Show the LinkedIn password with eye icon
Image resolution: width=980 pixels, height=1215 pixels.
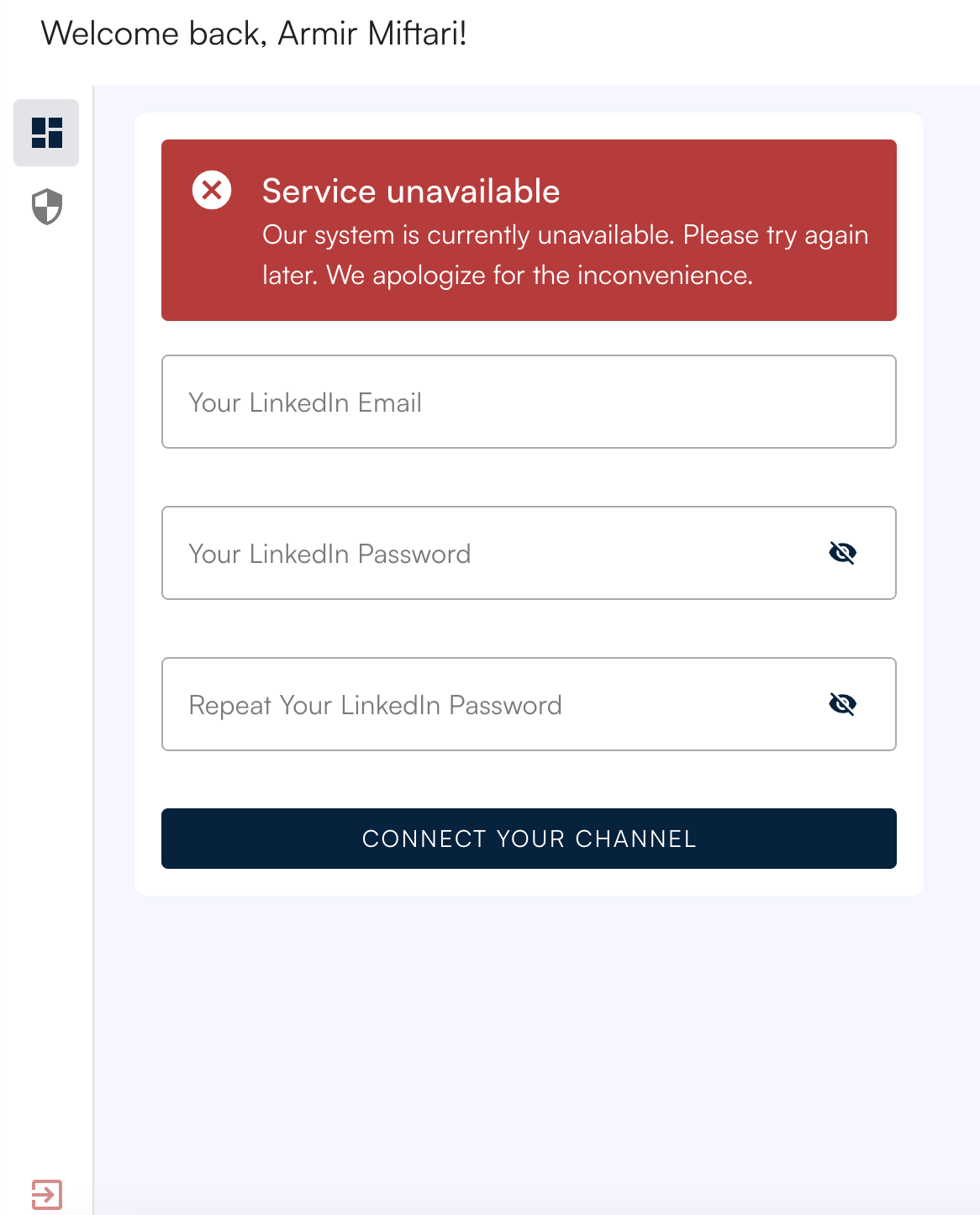(842, 553)
